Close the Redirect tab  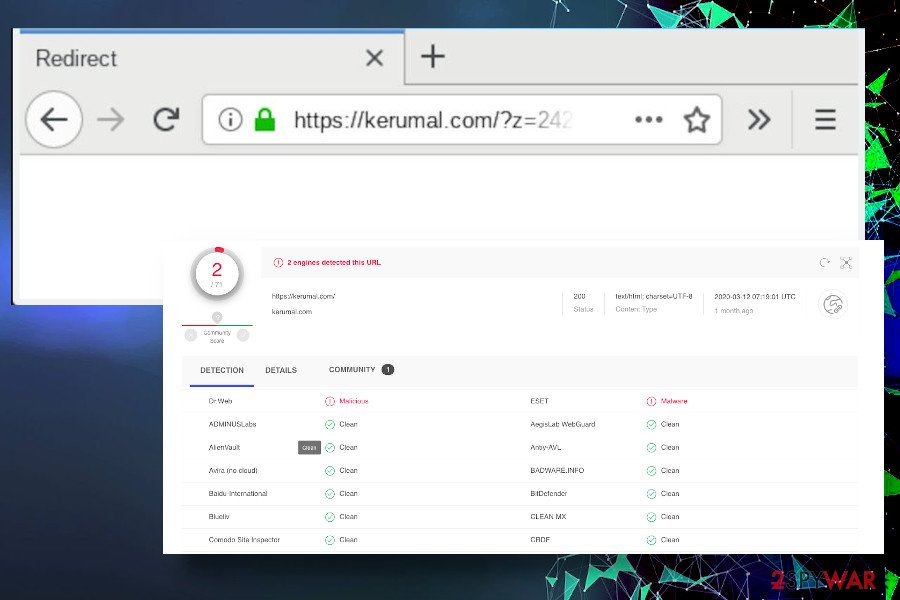pyautogui.click(x=374, y=57)
